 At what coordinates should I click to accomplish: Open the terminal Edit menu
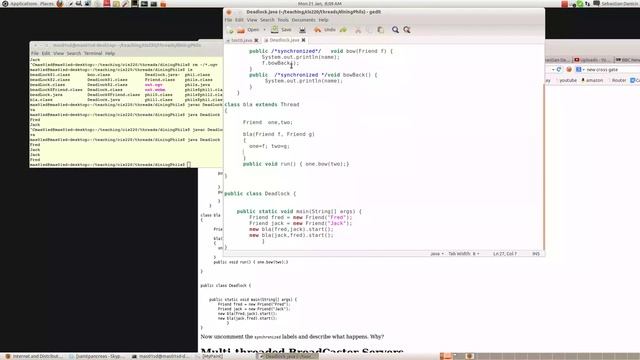tap(46, 53)
